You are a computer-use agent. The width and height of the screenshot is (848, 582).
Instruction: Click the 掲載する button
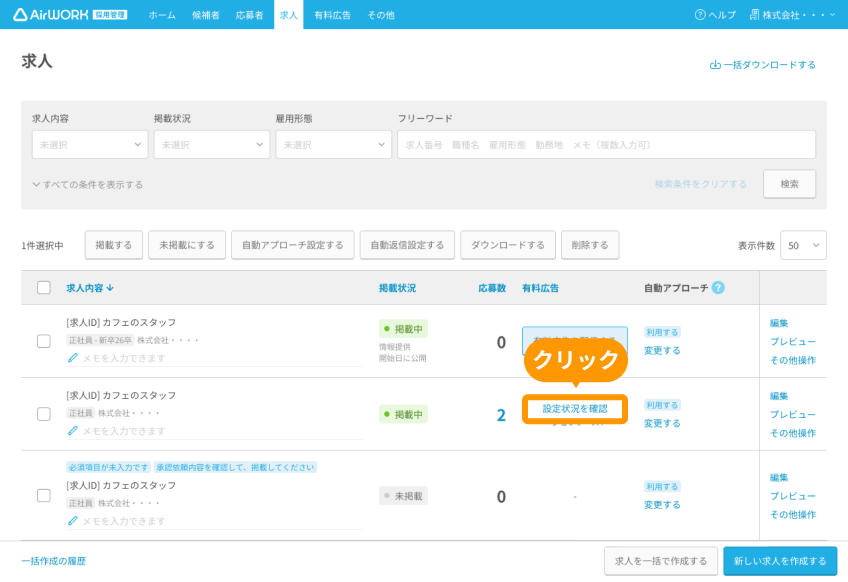(114, 245)
